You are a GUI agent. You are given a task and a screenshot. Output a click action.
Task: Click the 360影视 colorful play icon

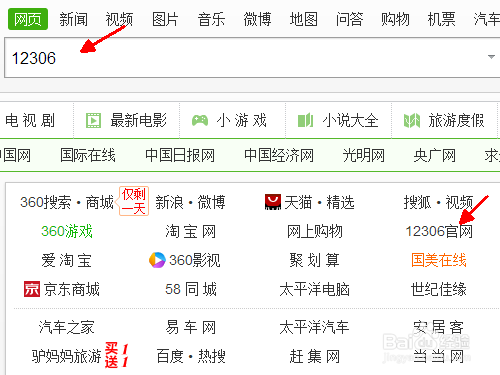click(x=157, y=260)
